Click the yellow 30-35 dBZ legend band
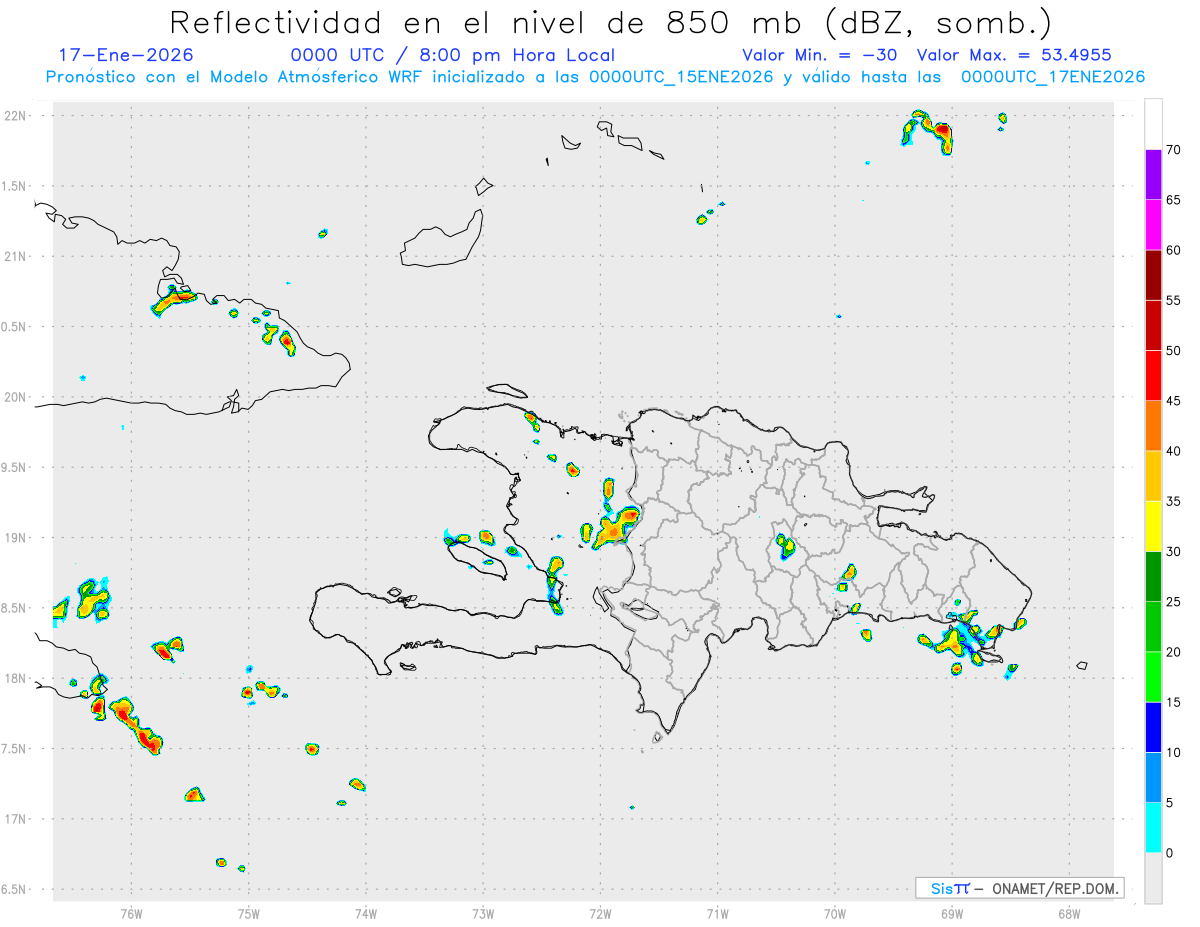The height and width of the screenshot is (927, 1200). (1153, 526)
